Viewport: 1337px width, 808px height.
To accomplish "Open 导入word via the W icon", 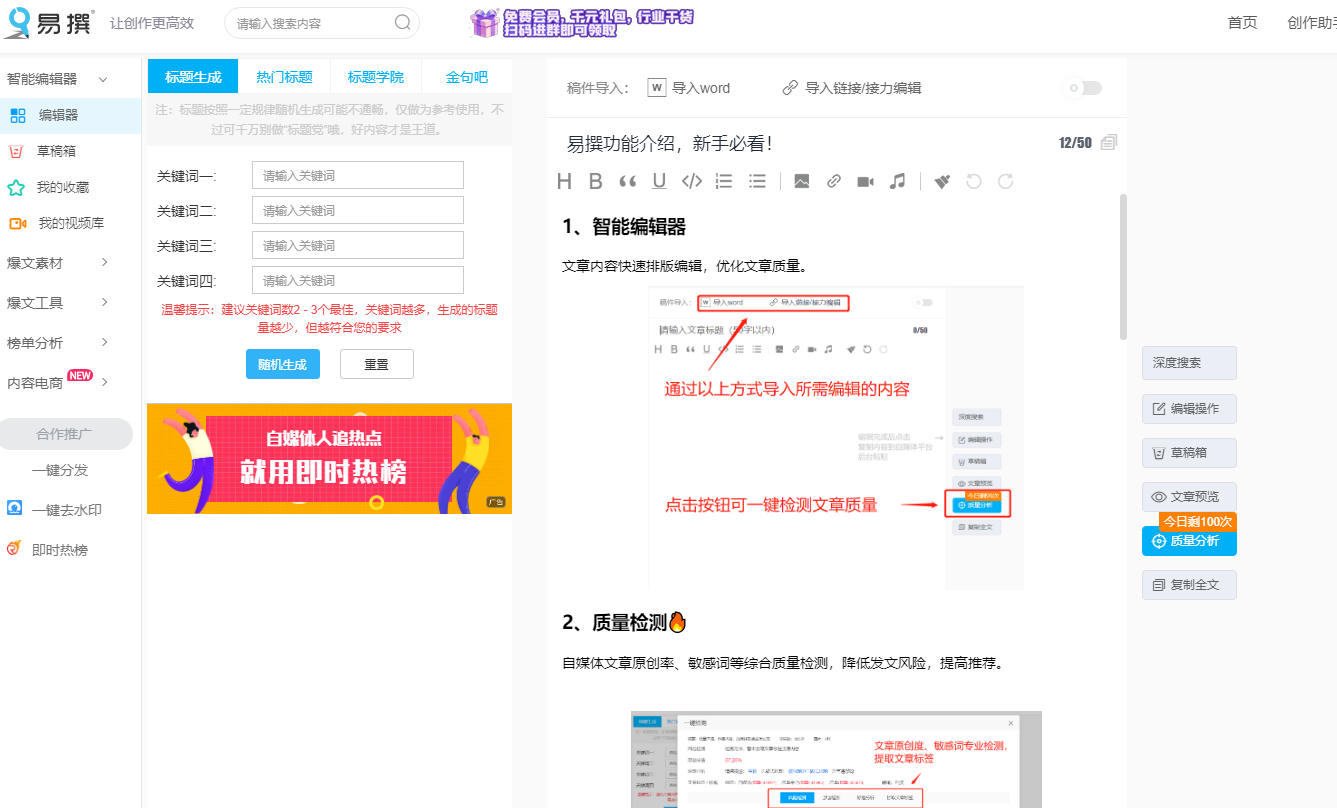I will pos(656,87).
